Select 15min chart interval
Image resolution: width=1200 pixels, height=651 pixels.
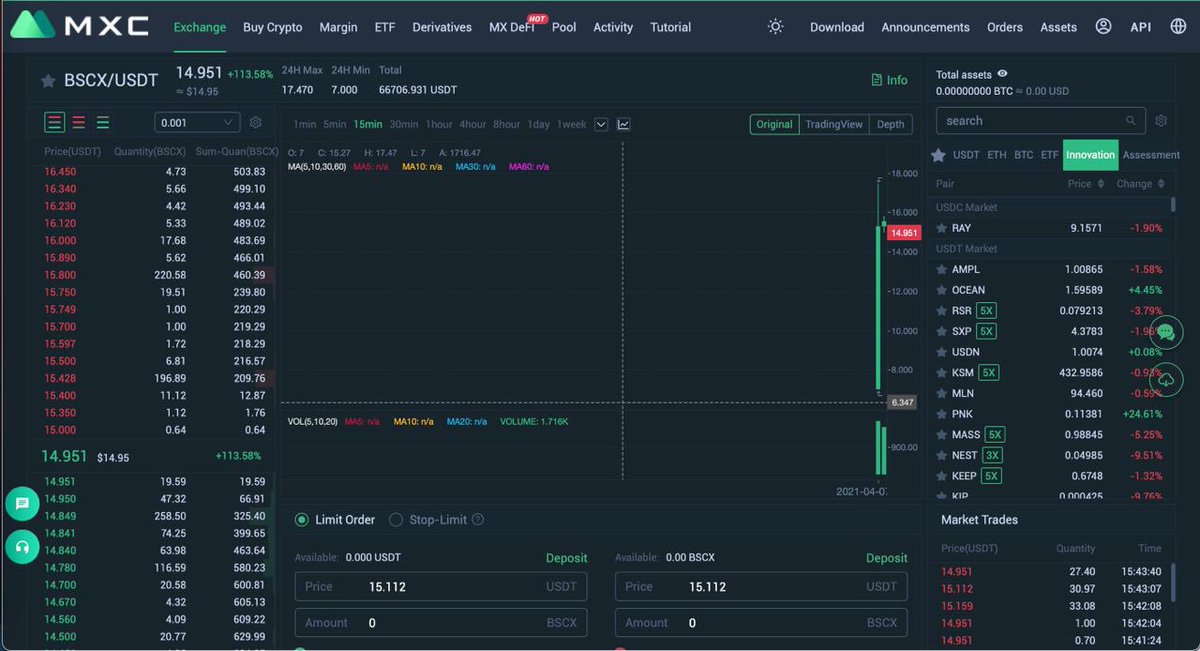tap(367, 124)
